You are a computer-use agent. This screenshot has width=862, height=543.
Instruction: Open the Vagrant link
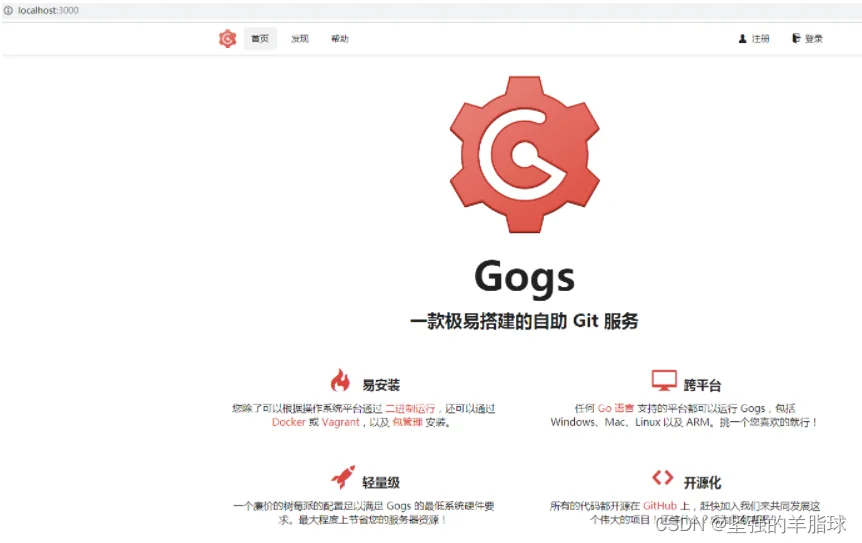coord(340,422)
